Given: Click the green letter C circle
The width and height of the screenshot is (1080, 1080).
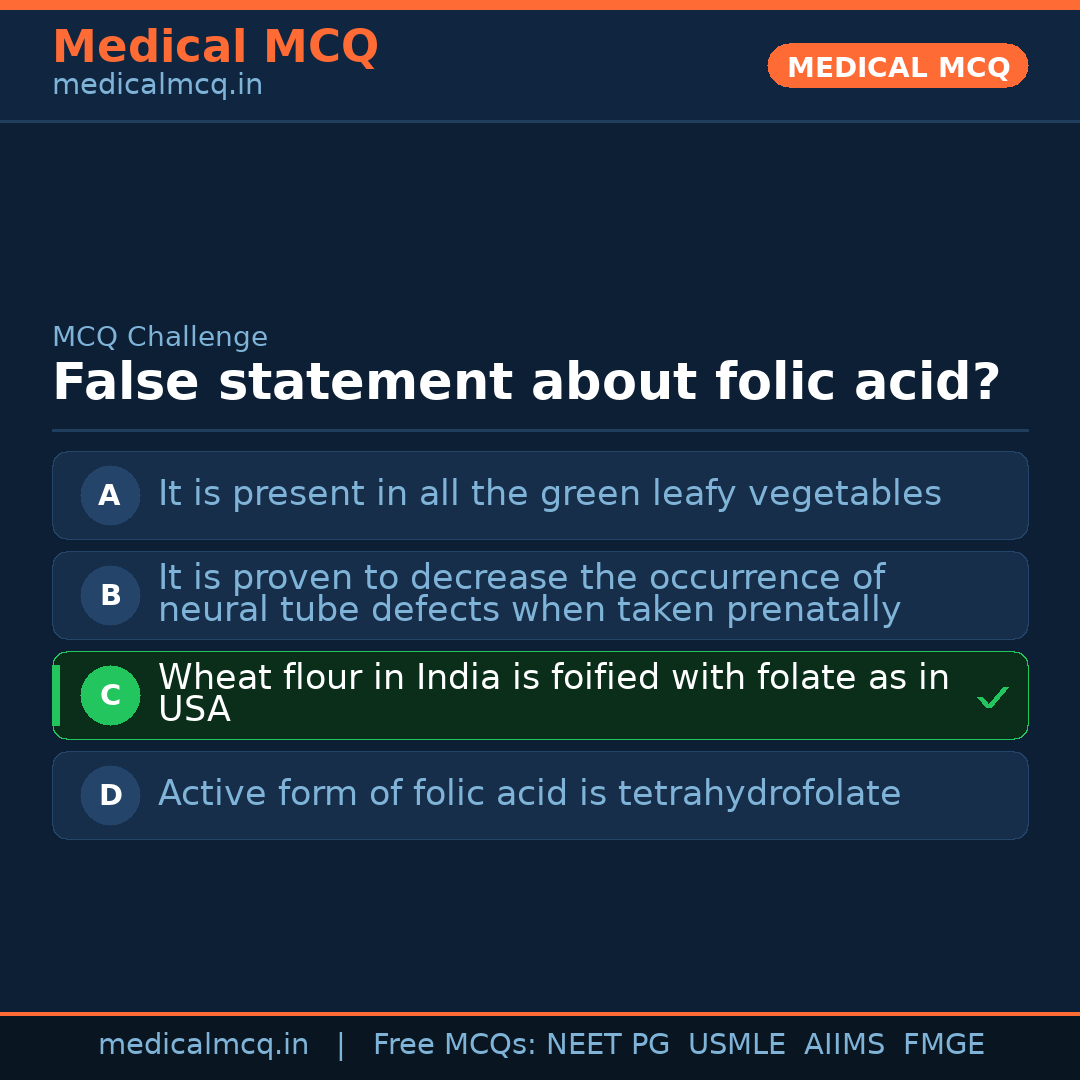Looking at the screenshot, I should point(110,695).
